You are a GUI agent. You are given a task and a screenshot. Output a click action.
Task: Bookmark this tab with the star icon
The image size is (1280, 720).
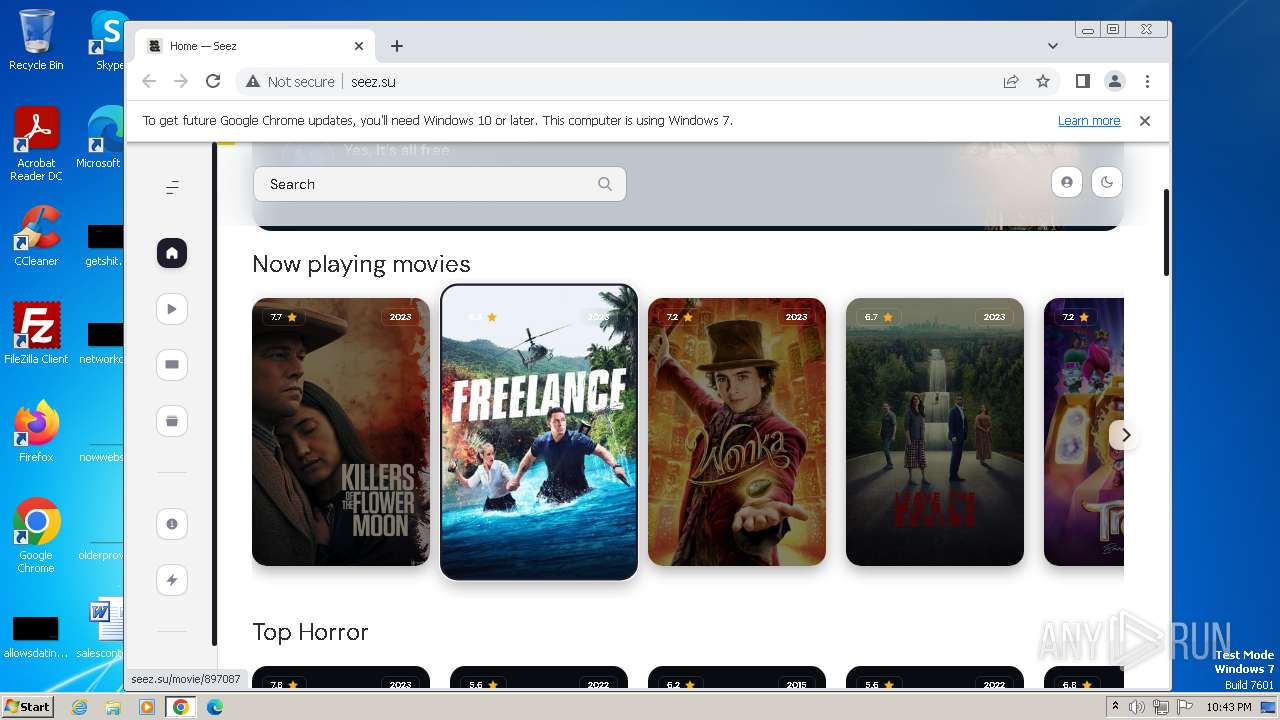coord(1043,82)
